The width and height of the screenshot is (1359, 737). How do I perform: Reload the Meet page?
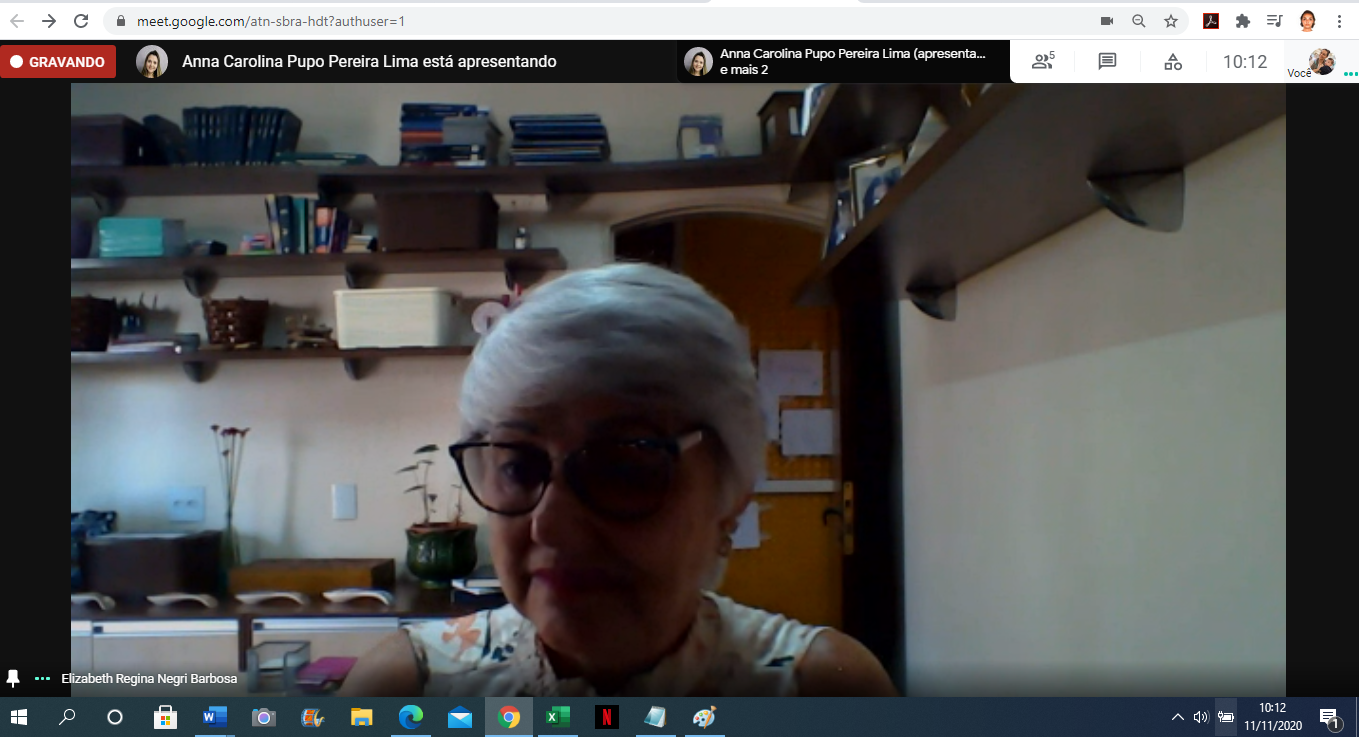[81, 21]
